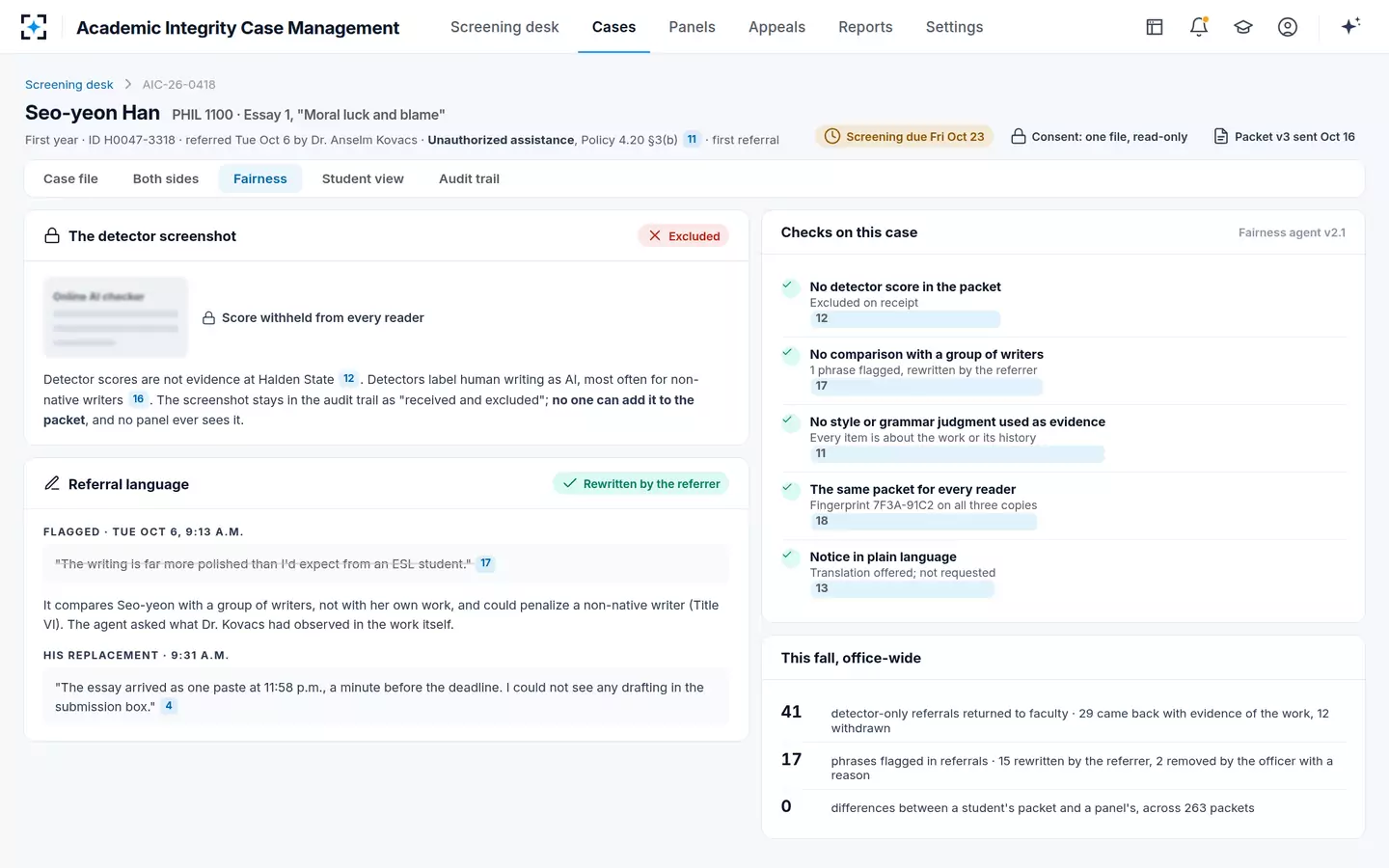The width and height of the screenshot is (1389, 868).
Task: Click citation bar 13 under Notice in plain language
Action: [902, 588]
